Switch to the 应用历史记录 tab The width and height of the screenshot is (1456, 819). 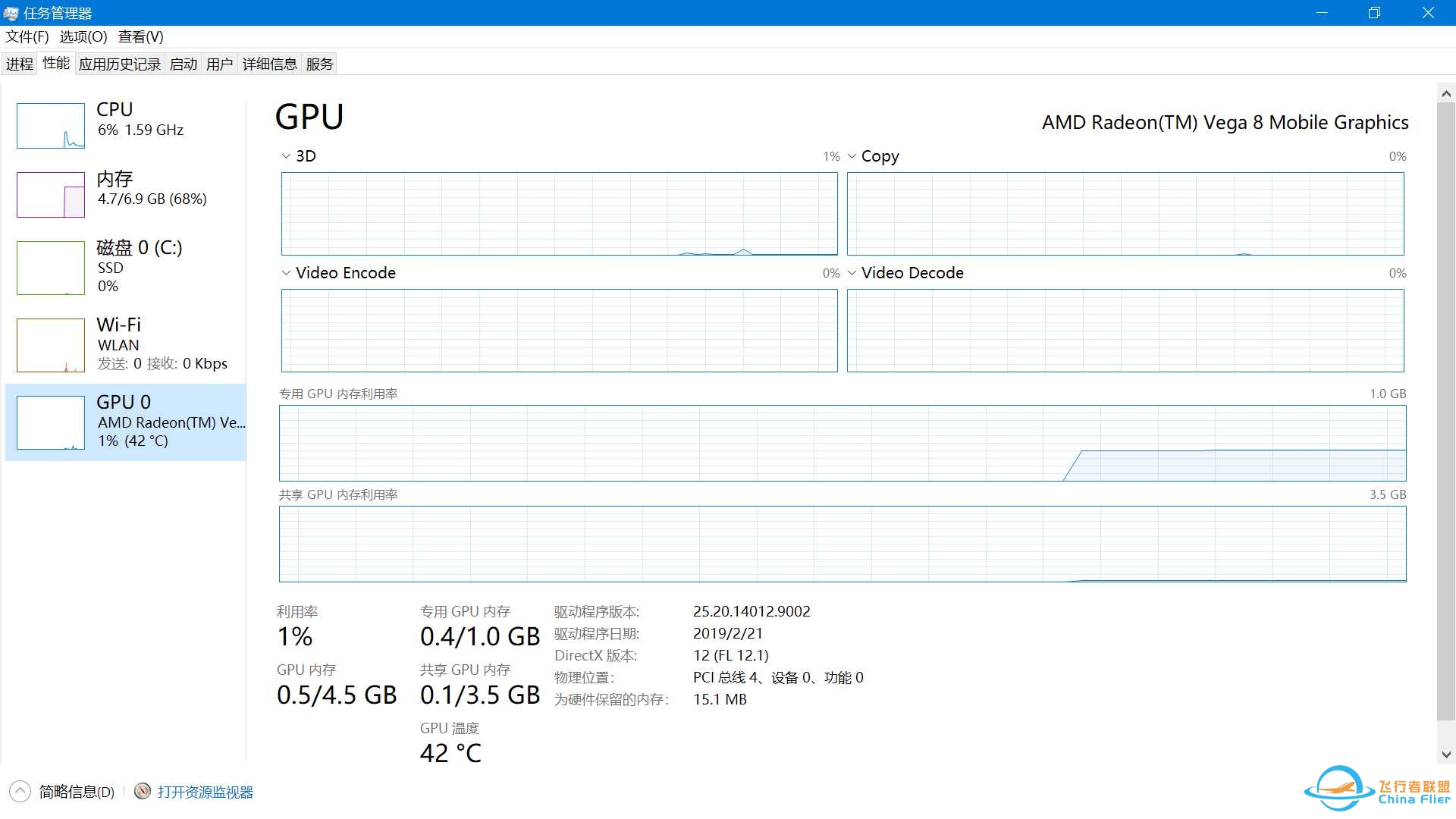[120, 64]
